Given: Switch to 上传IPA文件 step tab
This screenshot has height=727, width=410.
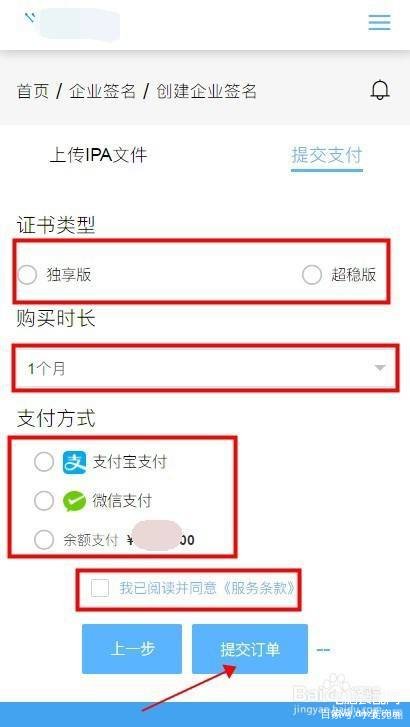Looking at the screenshot, I should click(98, 154).
